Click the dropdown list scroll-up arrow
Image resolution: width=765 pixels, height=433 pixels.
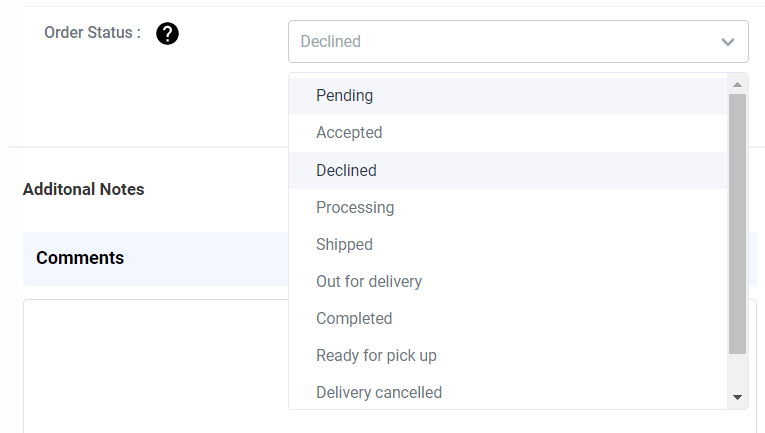(737, 85)
